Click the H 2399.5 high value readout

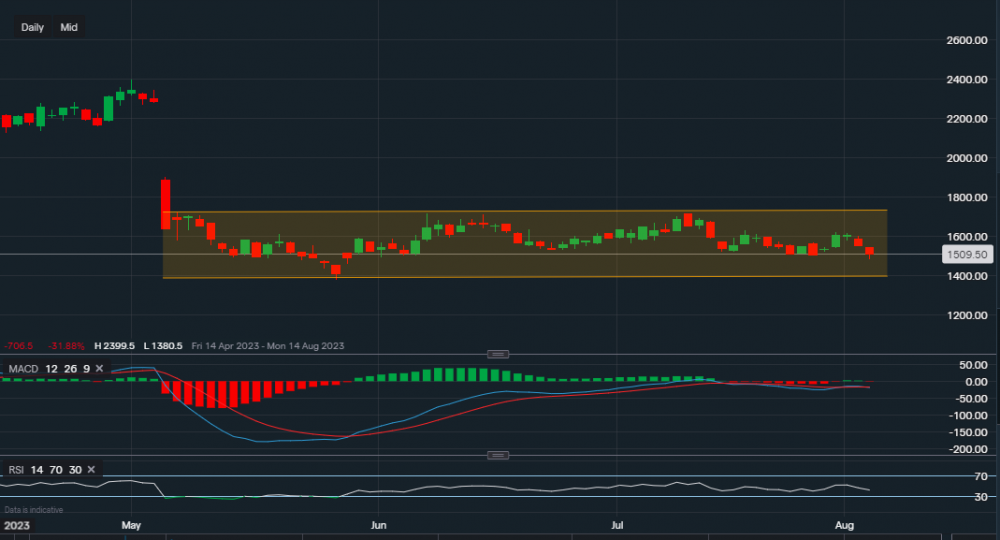pyautogui.click(x=115, y=346)
